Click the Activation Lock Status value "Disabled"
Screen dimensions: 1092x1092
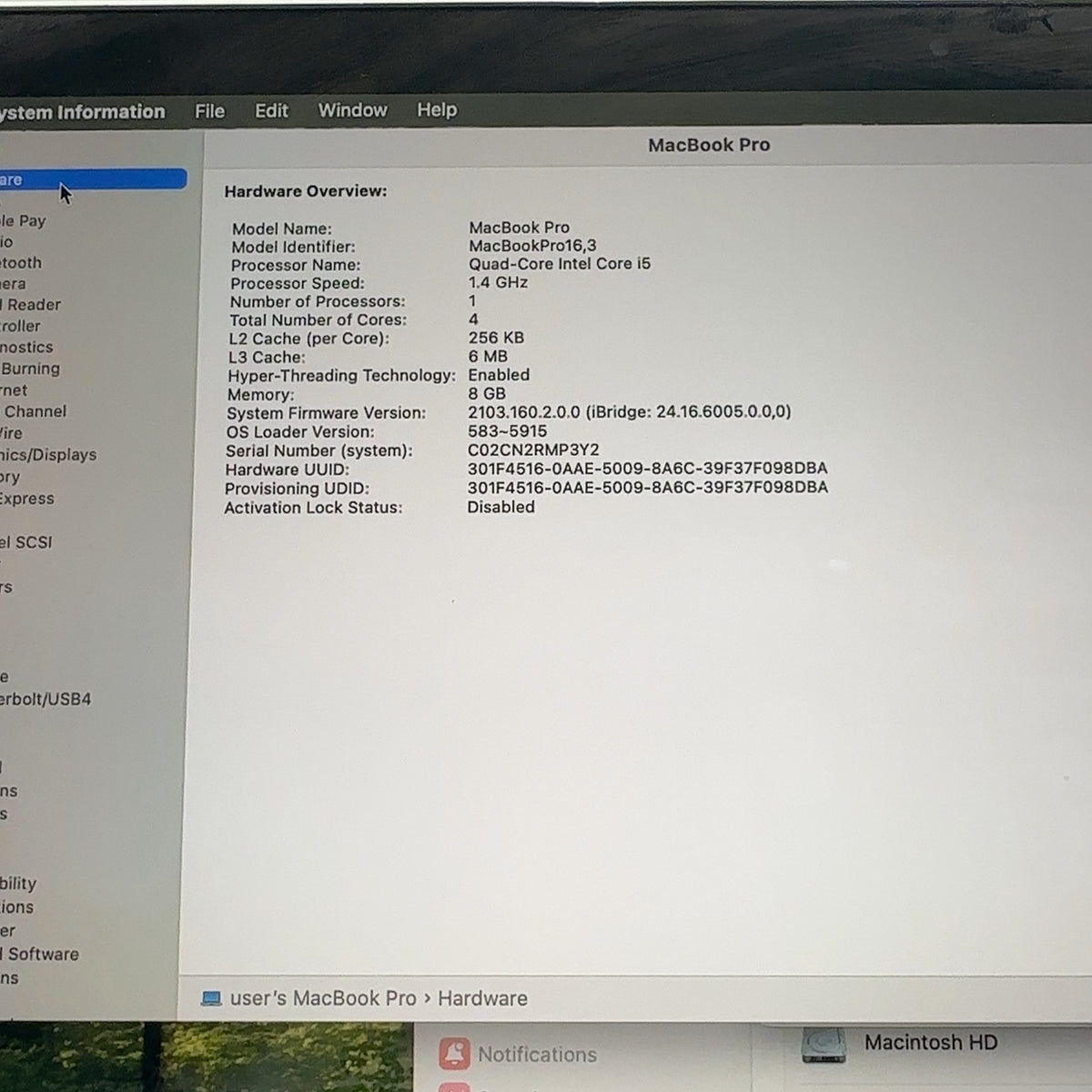(501, 507)
